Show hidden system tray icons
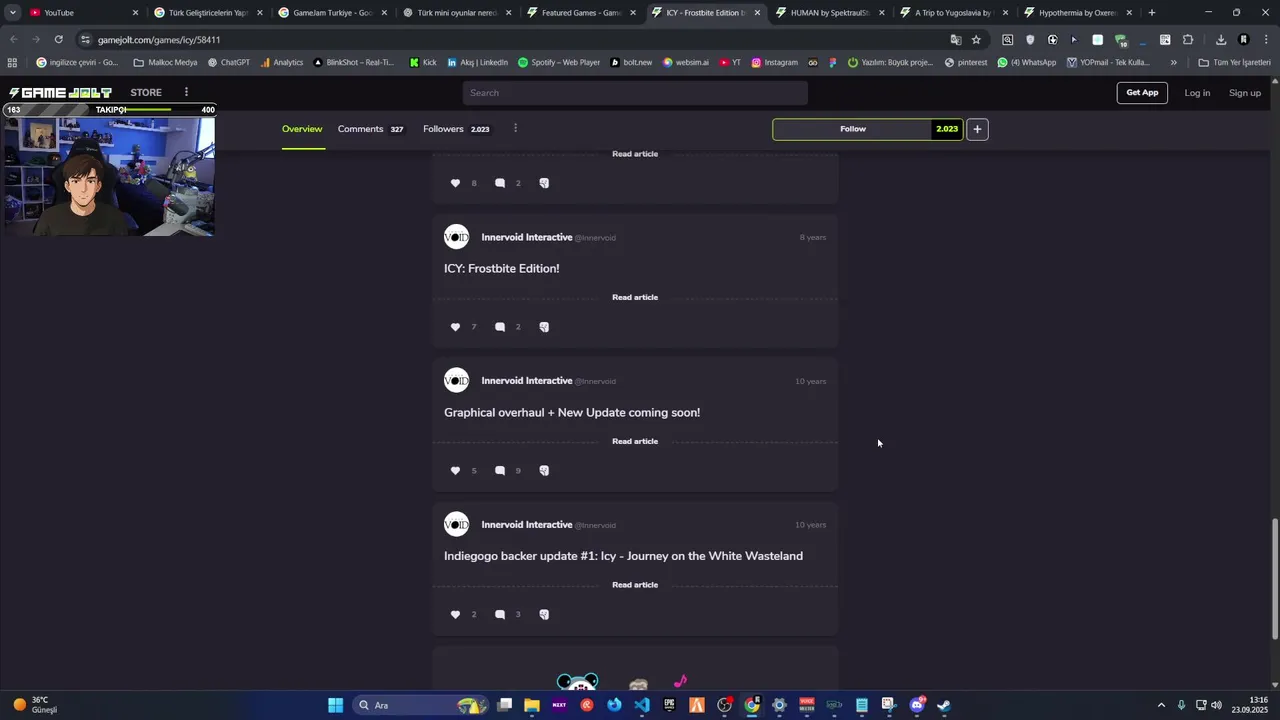 point(1161,705)
